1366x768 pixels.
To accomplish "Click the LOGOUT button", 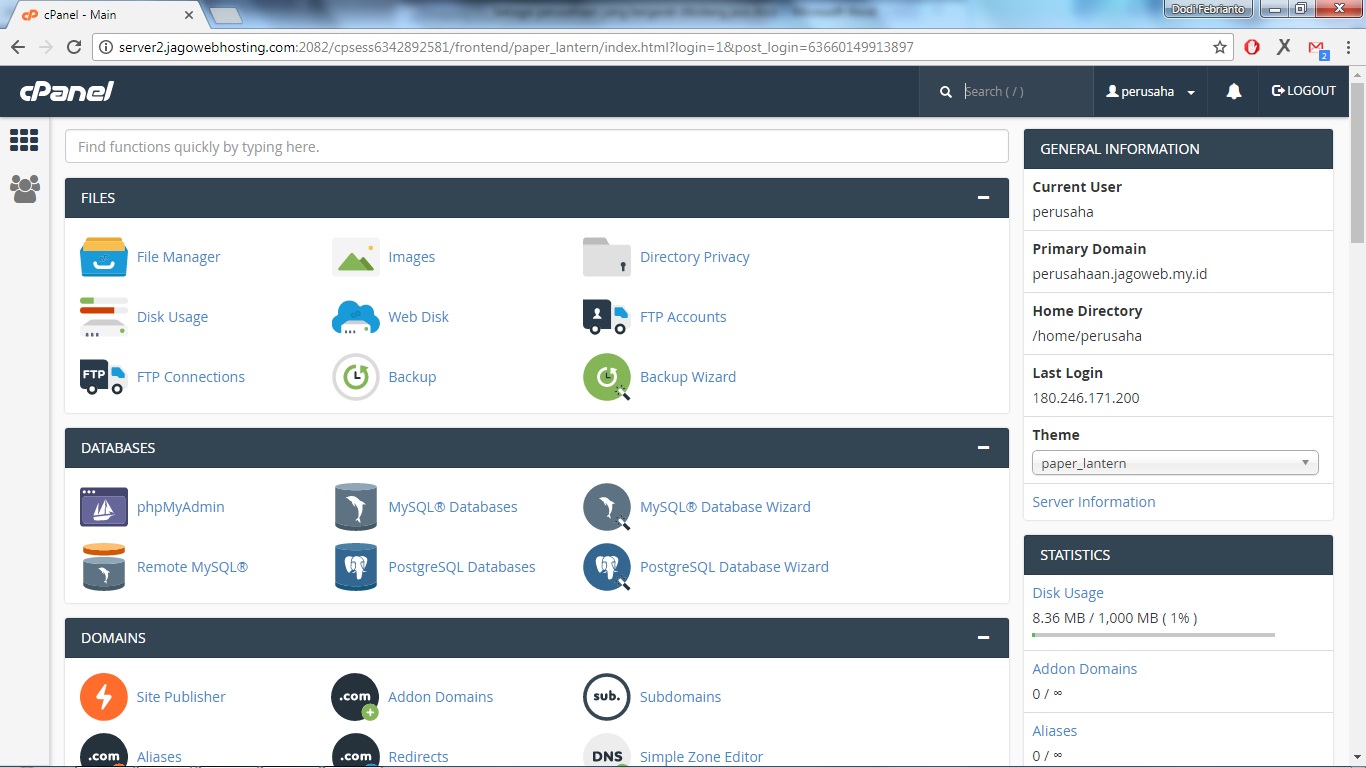I will [x=1304, y=91].
